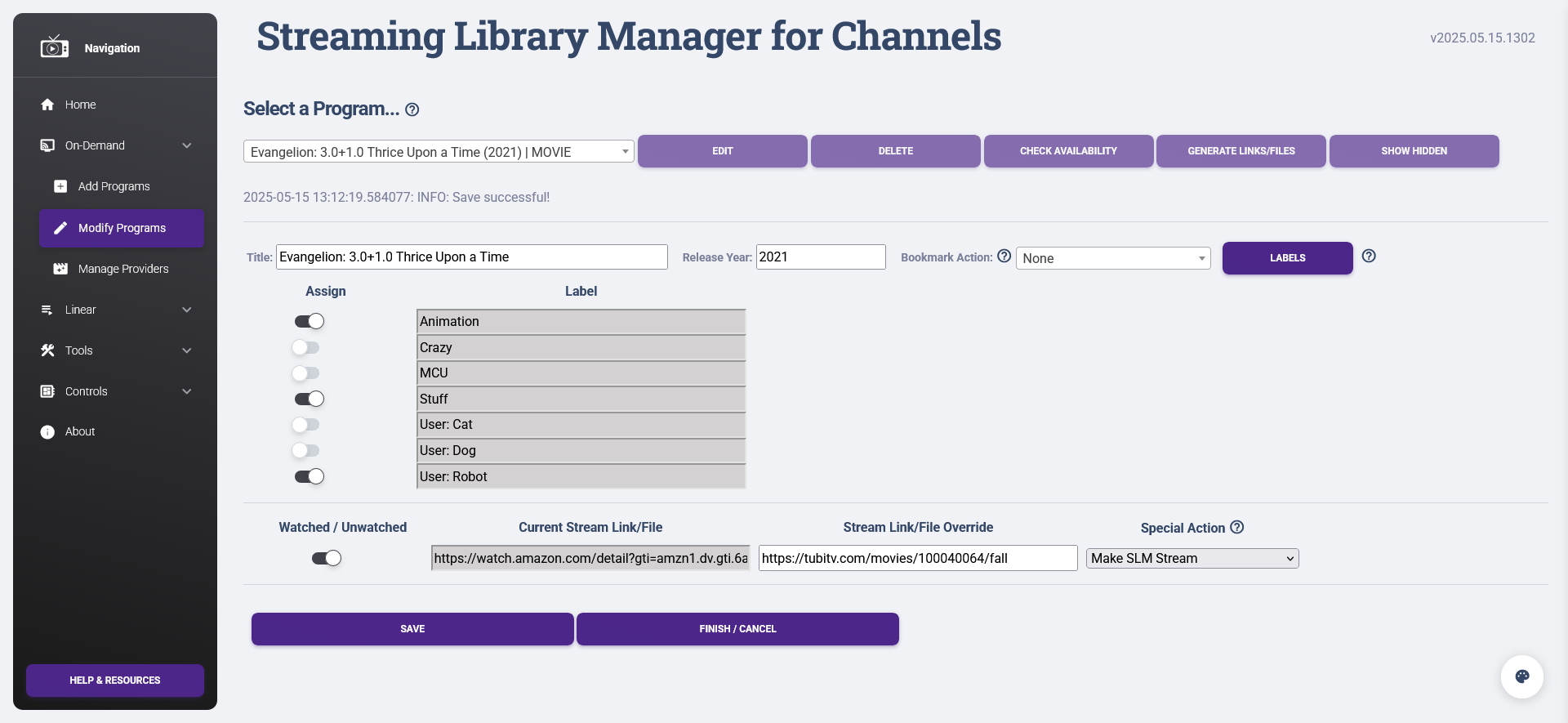Open help next to Select a Program
This screenshot has height=723, width=1568.
click(x=412, y=109)
